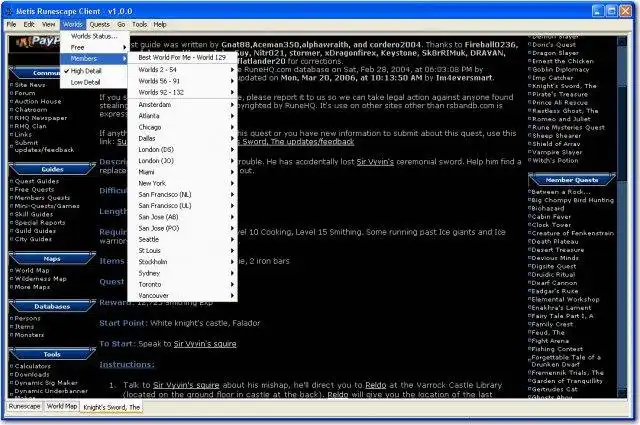Viewport: 640px width, 425px height.
Task: Follow the Reldo link in step one
Action: (376, 385)
